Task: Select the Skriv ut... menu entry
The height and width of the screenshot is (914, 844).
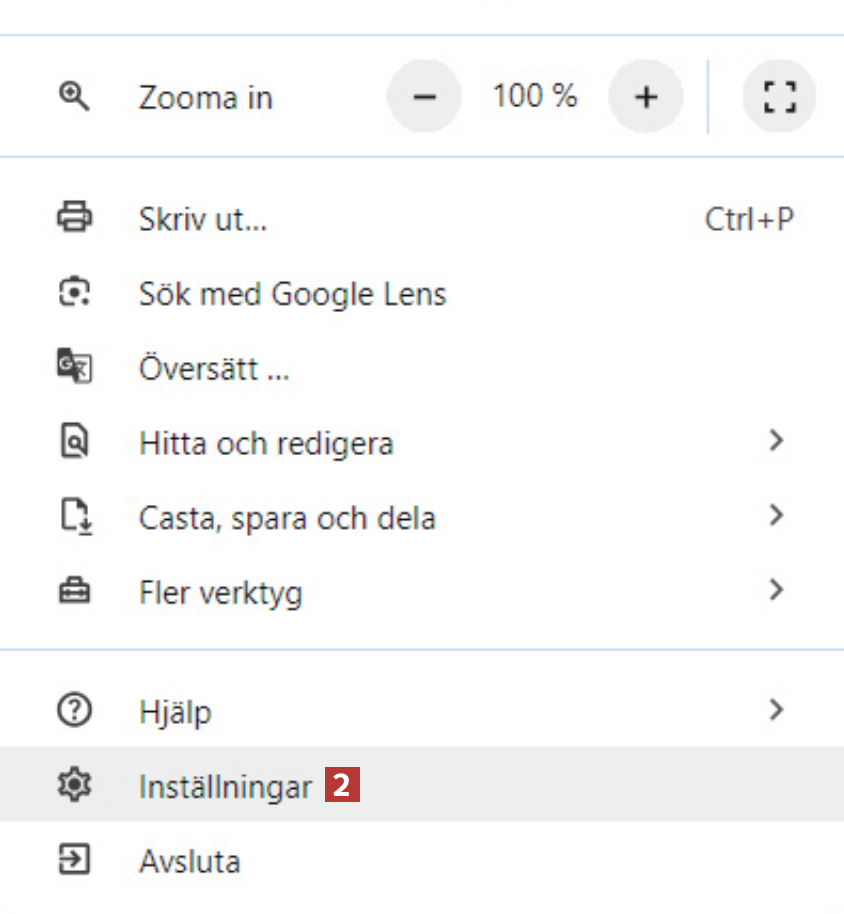Action: [203, 219]
